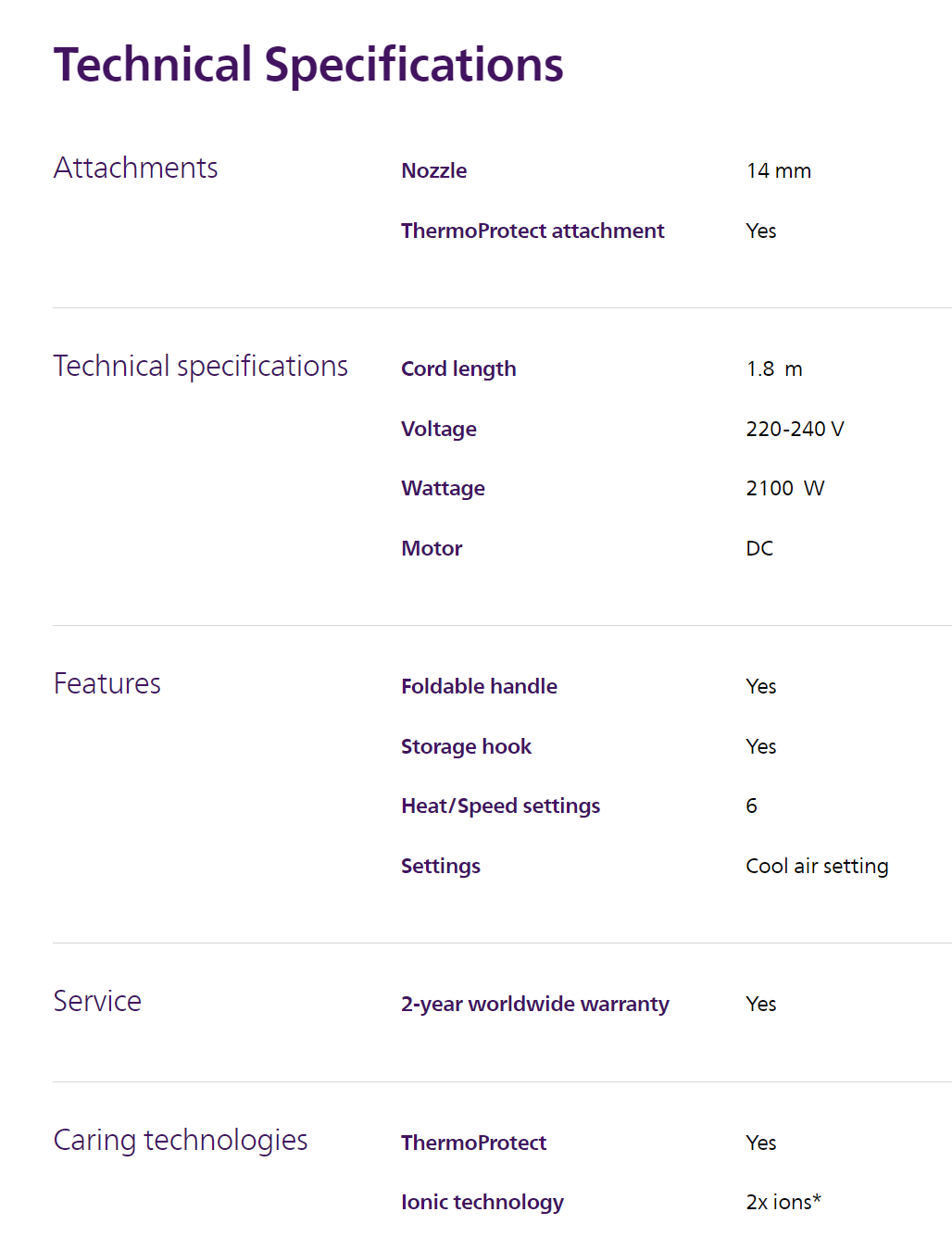Click the 220-240 V voltage value
This screenshot has height=1237, width=952.
point(795,429)
